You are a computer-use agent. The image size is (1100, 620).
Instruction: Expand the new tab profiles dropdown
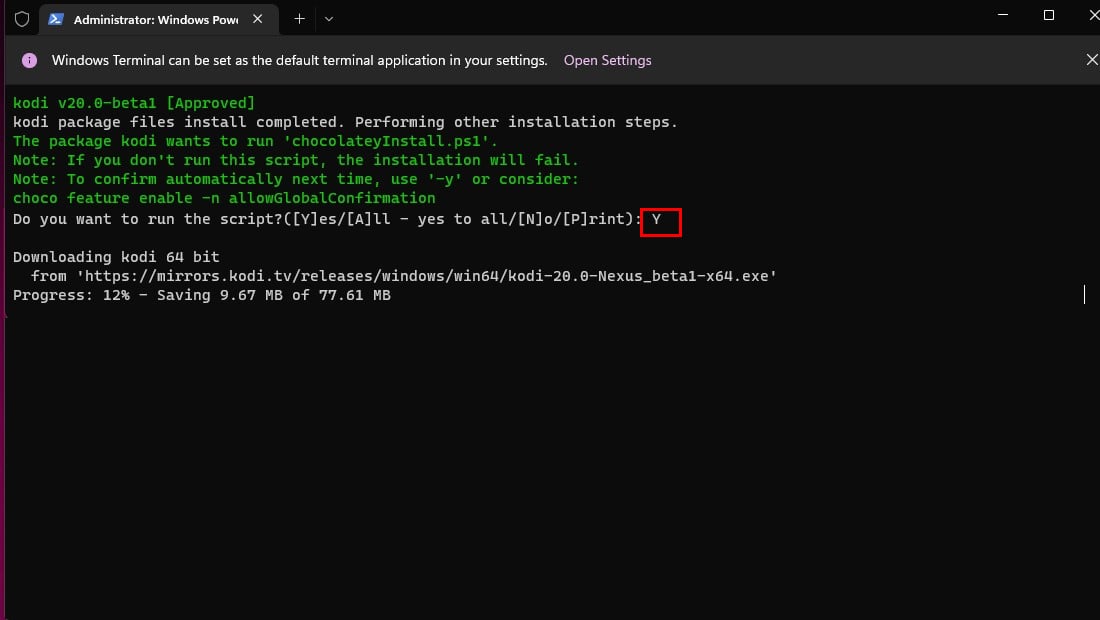(329, 18)
